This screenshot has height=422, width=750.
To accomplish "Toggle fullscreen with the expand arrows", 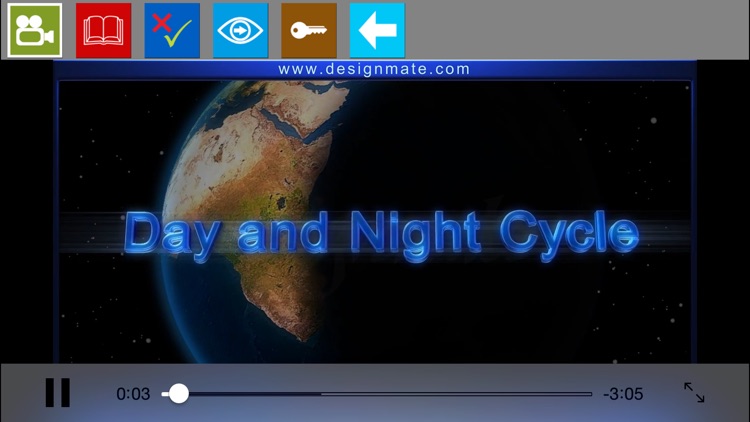I will click(x=694, y=393).
